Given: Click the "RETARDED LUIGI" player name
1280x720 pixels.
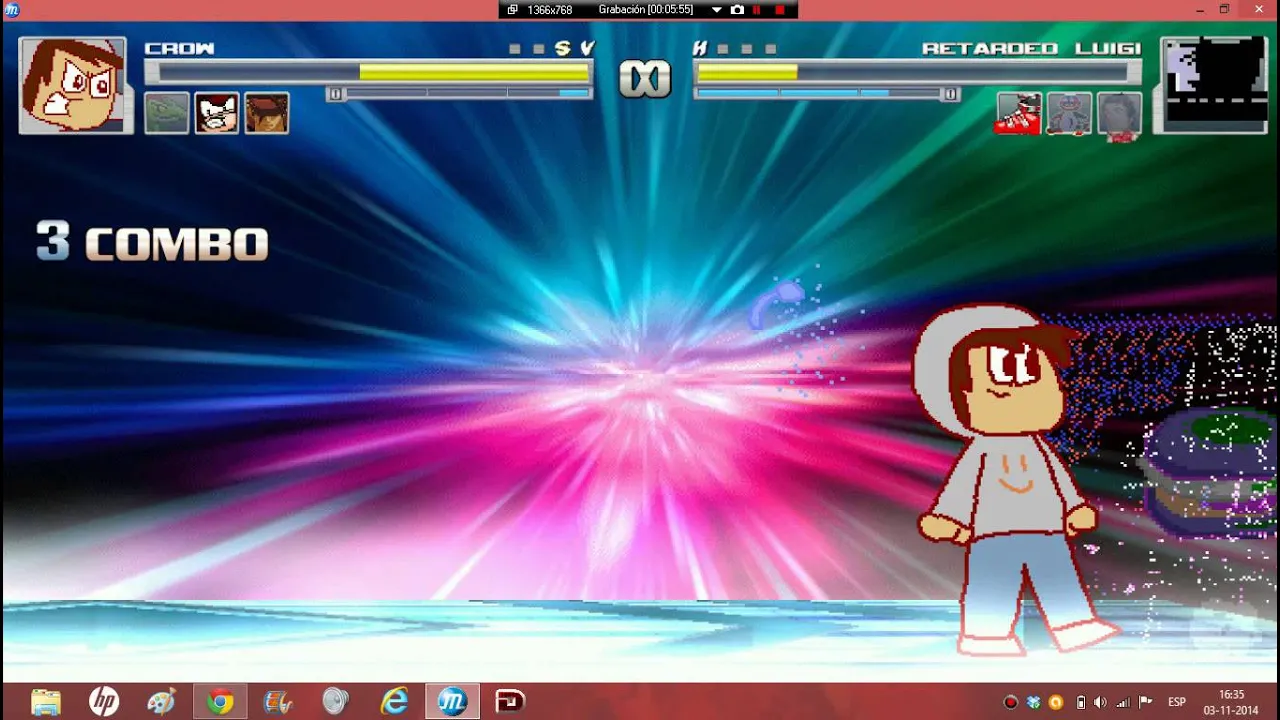Looking at the screenshot, I should click(x=1031, y=48).
